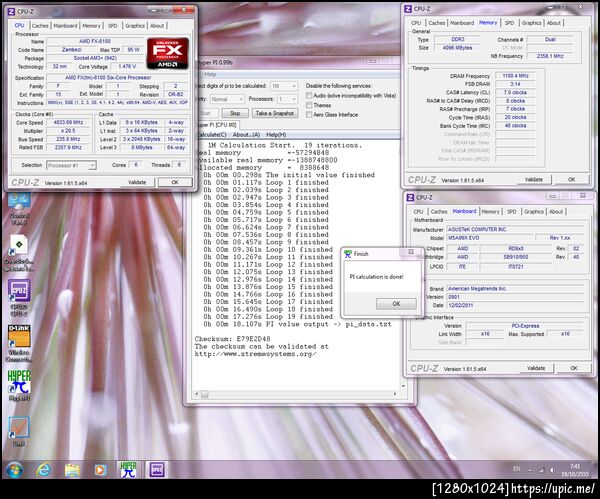Switch to SPD tab in CPU window
Image resolution: width=600 pixels, height=499 pixels.
112,26
